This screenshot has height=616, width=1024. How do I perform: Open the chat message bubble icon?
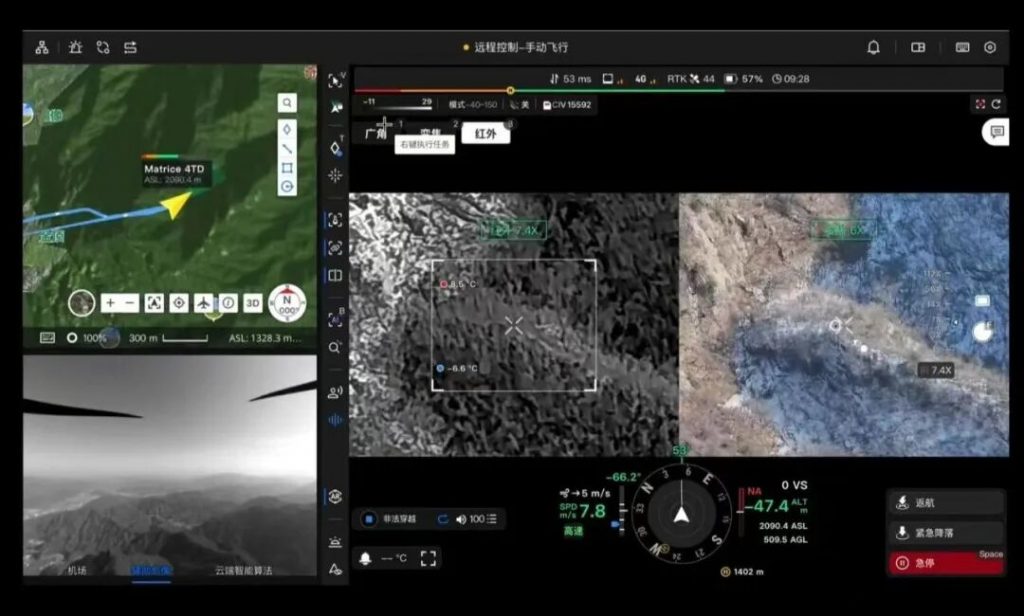pyautogui.click(x=996, y=131)
